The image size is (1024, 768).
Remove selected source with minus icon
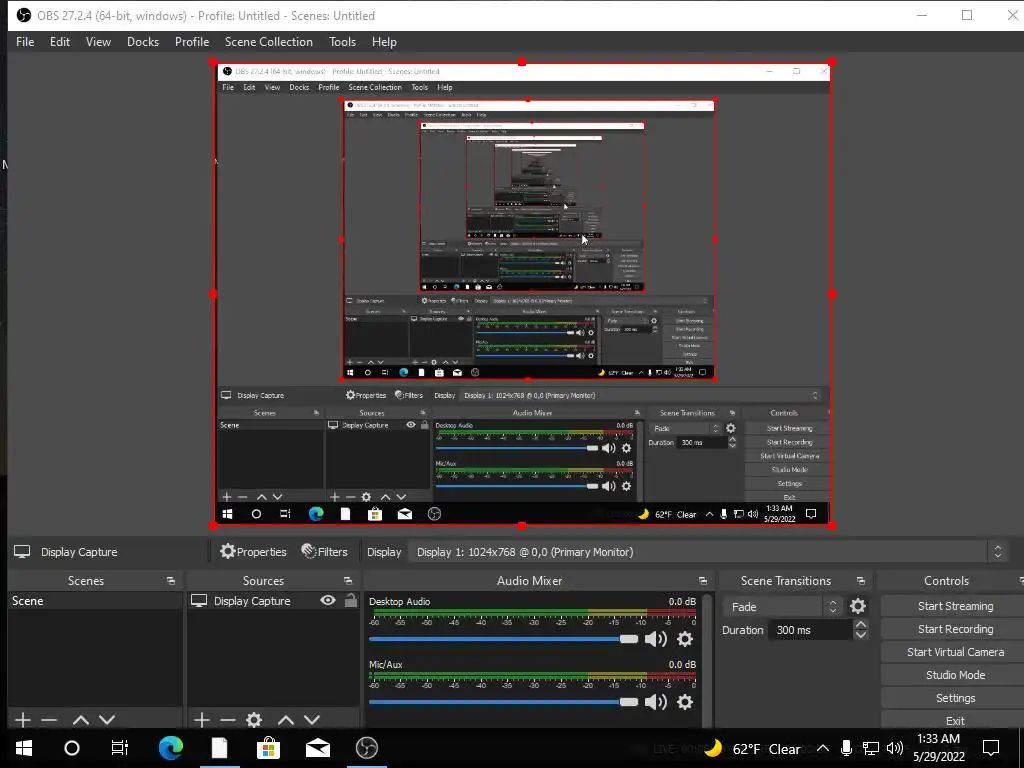tap(228, 720)
